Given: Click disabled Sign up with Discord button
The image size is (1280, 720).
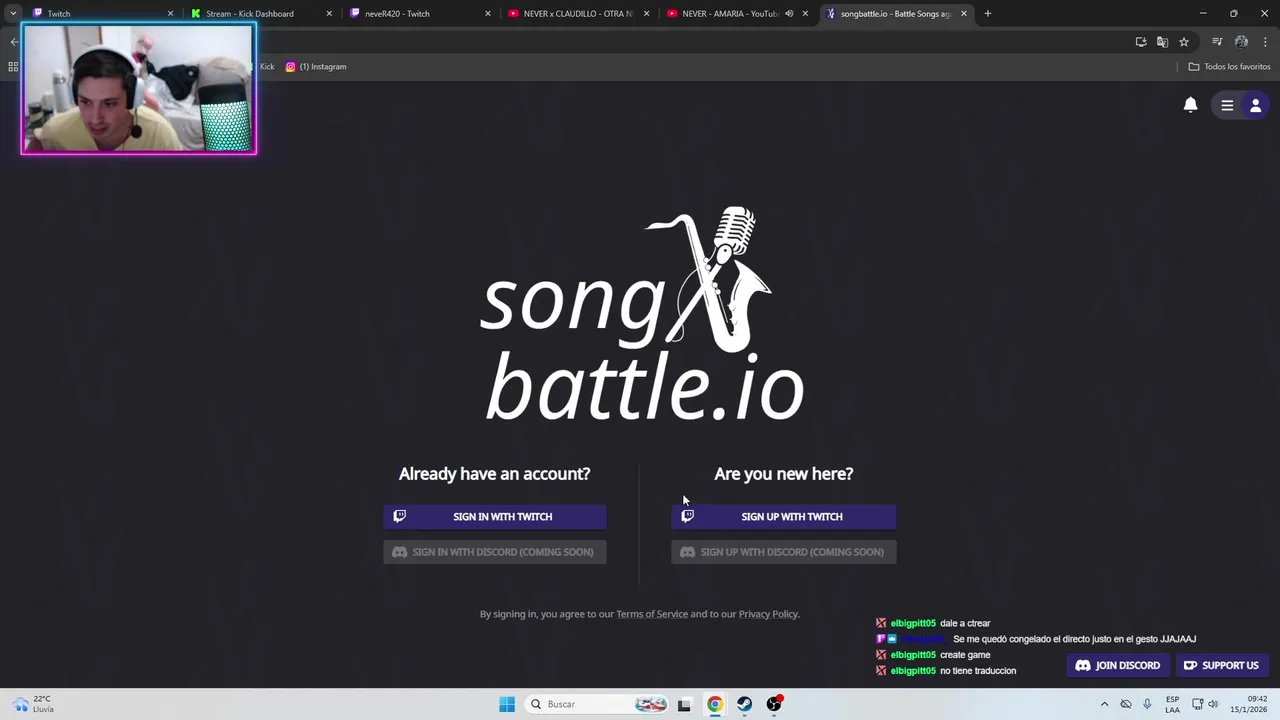Looking at the screenshot, I should click(x=783, y=552).
